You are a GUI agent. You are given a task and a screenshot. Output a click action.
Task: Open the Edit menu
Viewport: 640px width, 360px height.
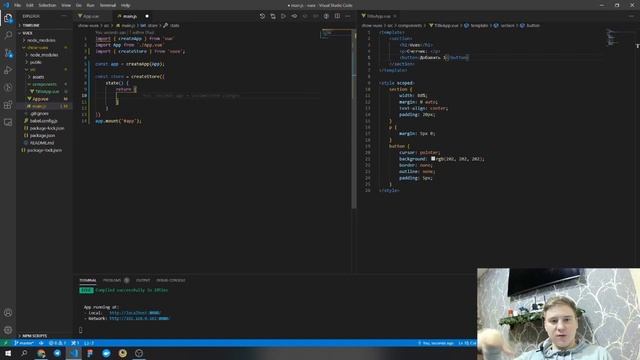[30, 5]
